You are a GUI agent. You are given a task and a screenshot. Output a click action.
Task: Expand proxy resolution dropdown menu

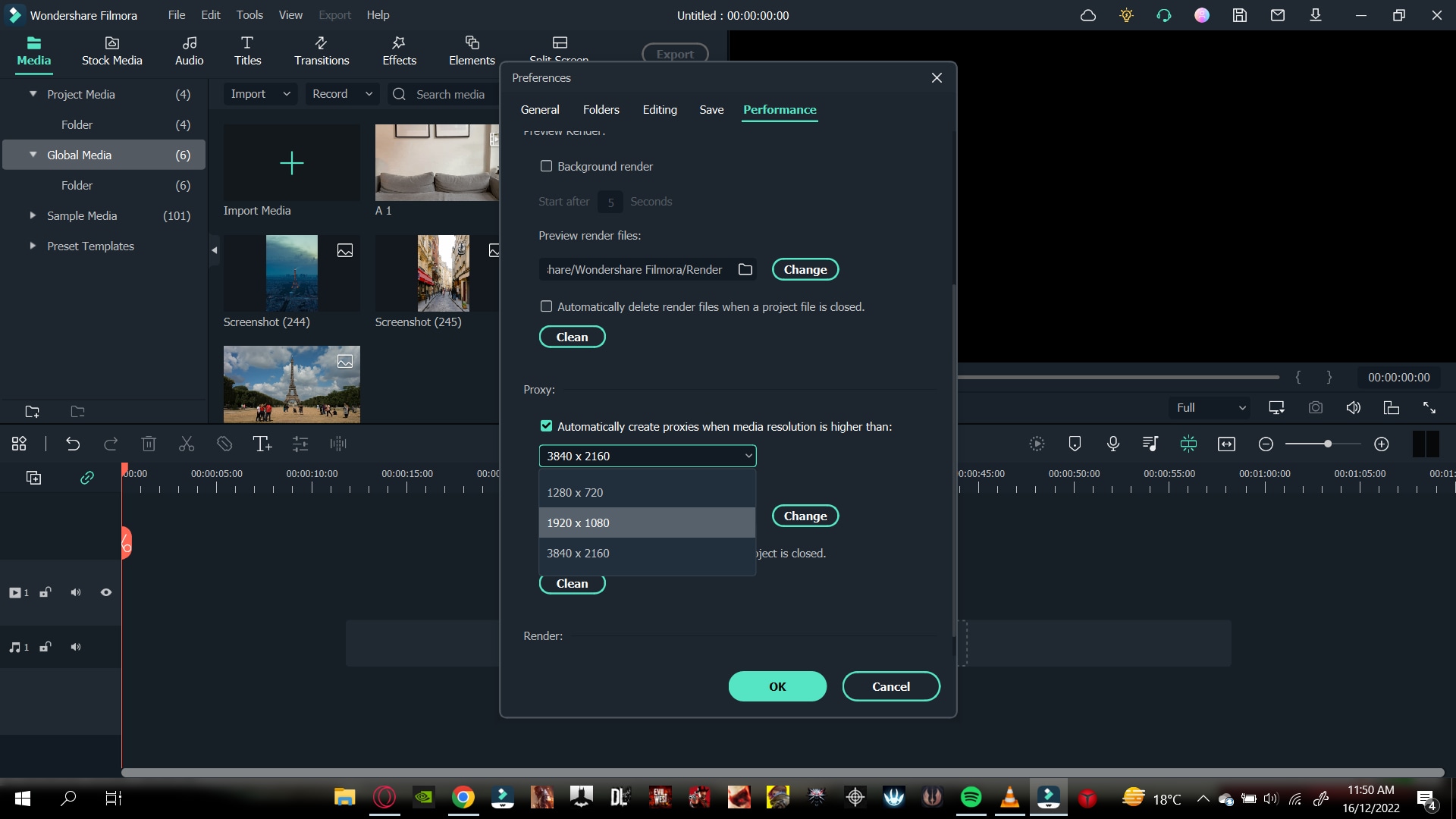click(648, 456)
